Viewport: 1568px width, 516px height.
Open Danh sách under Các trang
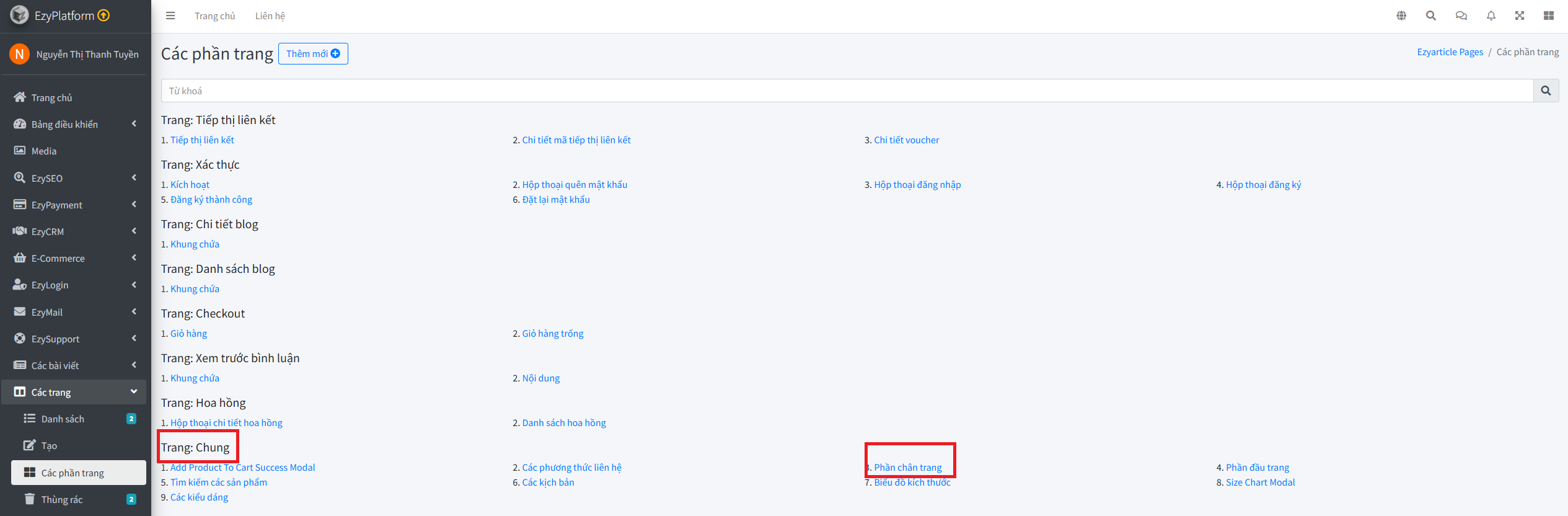pyautogui.click(x=63, y=419)
